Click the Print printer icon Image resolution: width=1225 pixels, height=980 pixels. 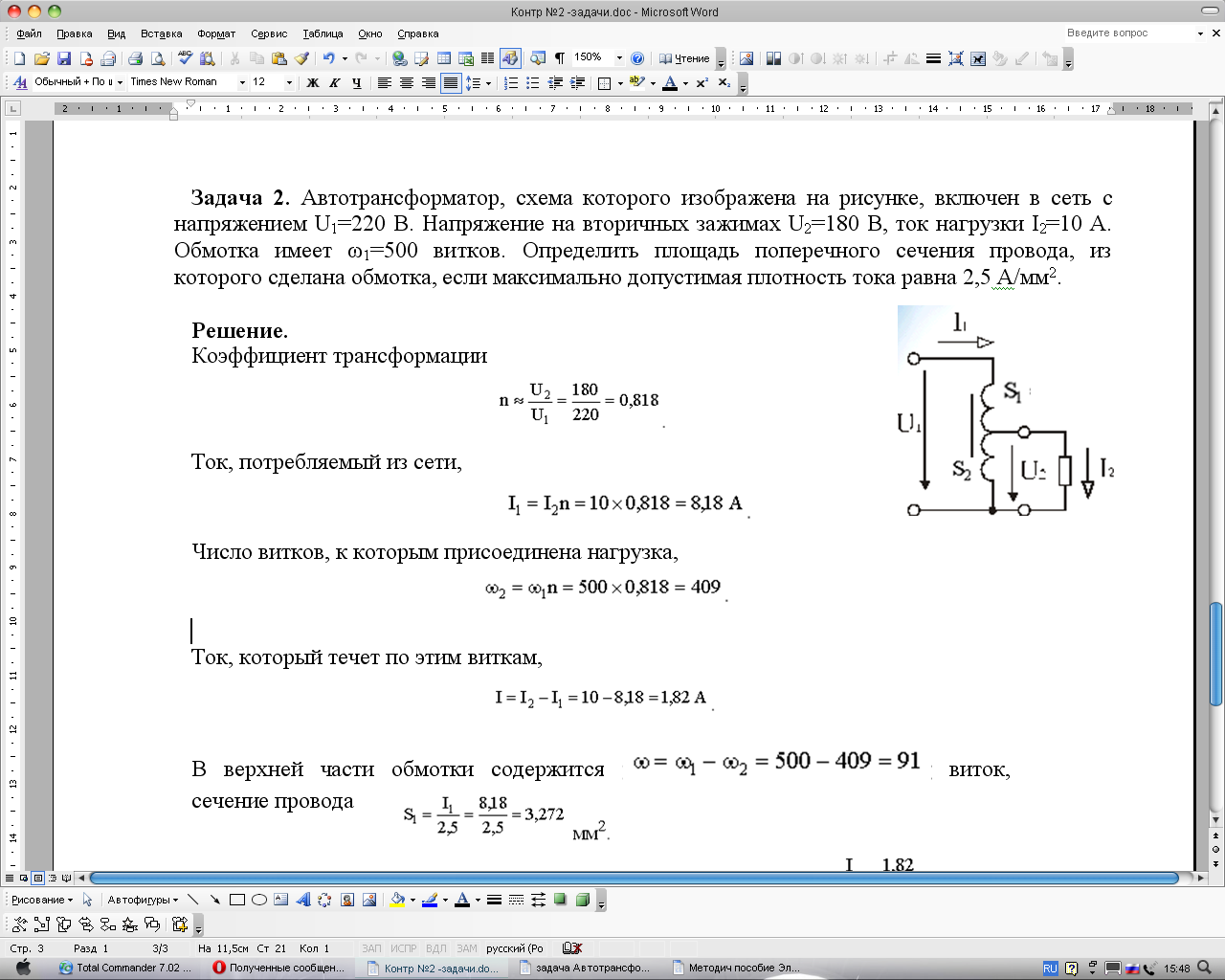tap(135, 58)
